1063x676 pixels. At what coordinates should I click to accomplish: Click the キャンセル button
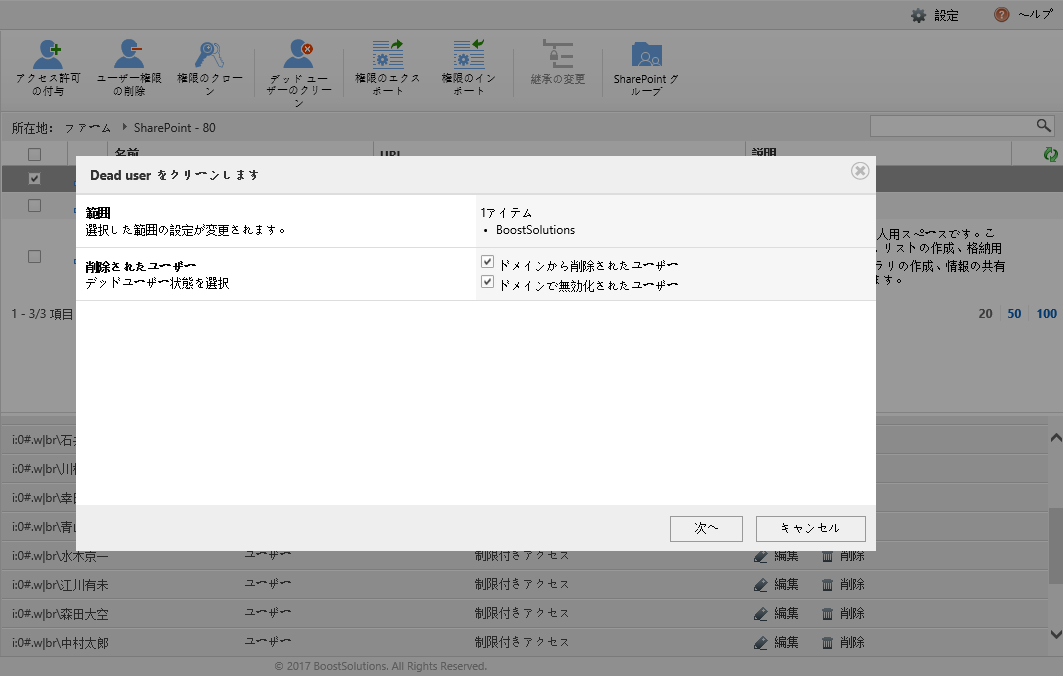[x=811, y=529]
